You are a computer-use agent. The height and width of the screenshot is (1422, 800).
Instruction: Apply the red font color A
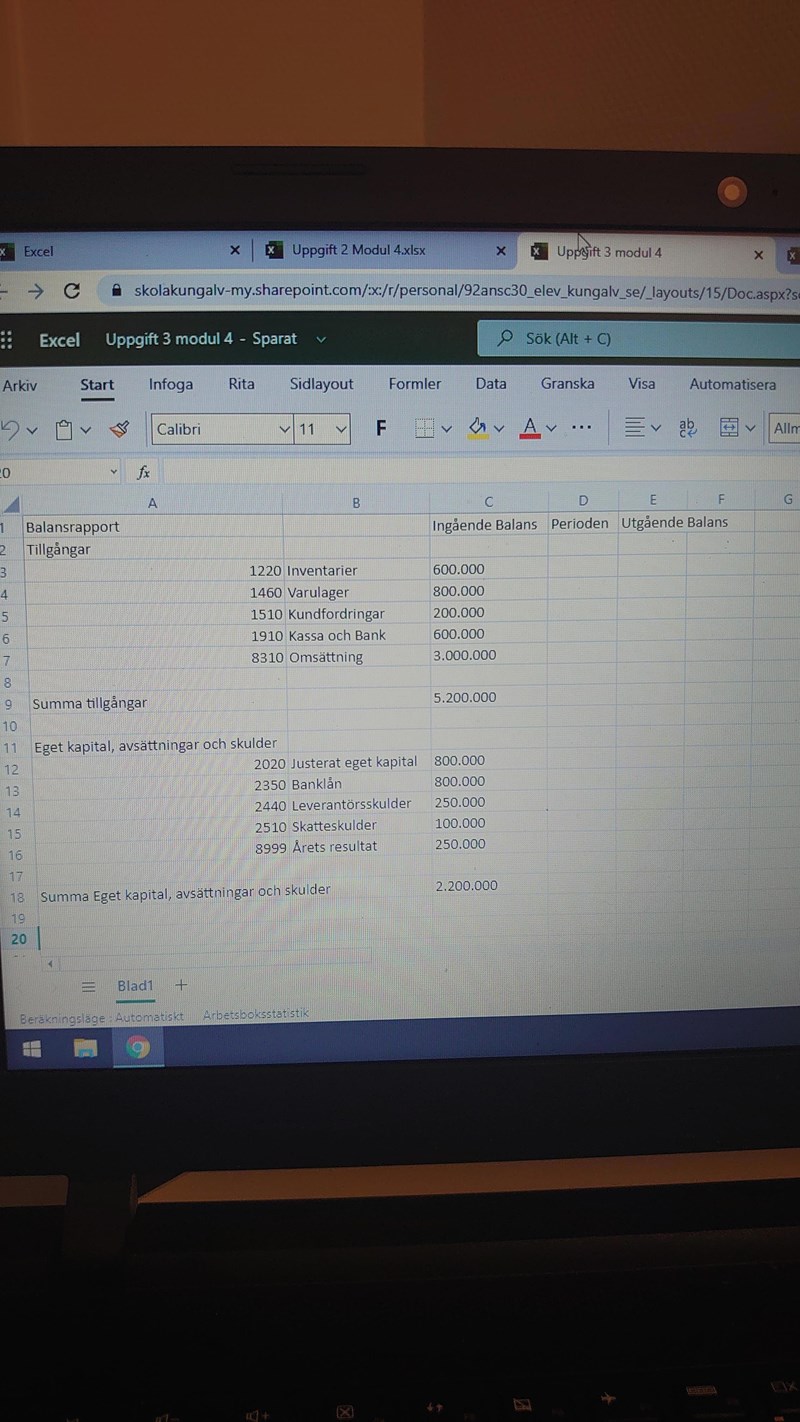point(531,428)
